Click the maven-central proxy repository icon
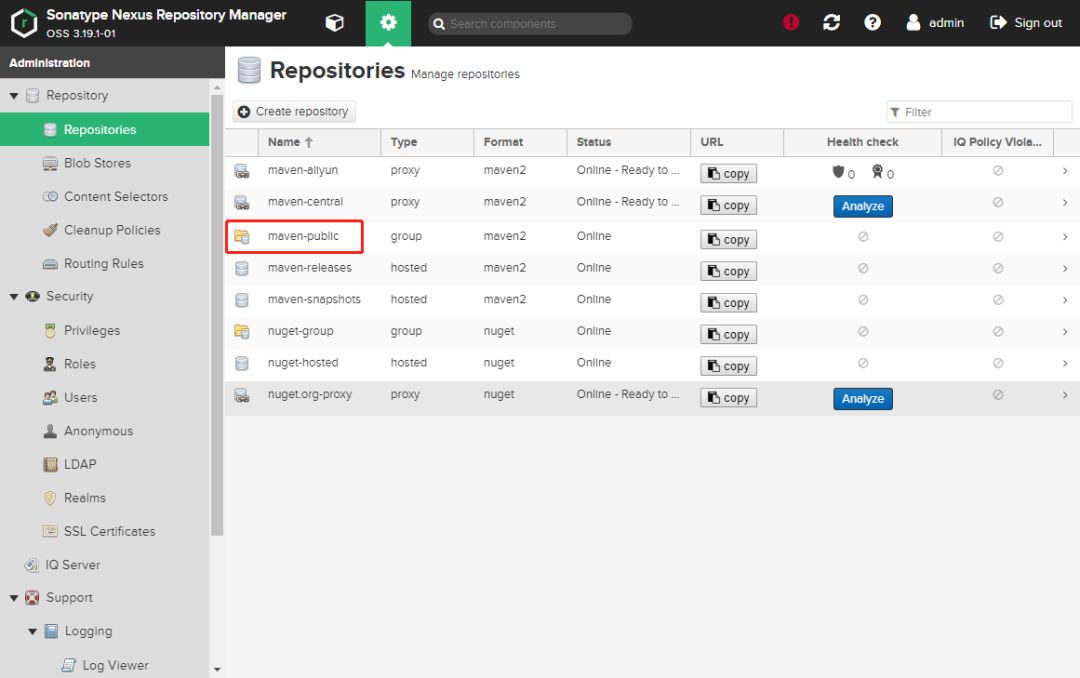Screen dimensions: 1080x678 point(242,203)
